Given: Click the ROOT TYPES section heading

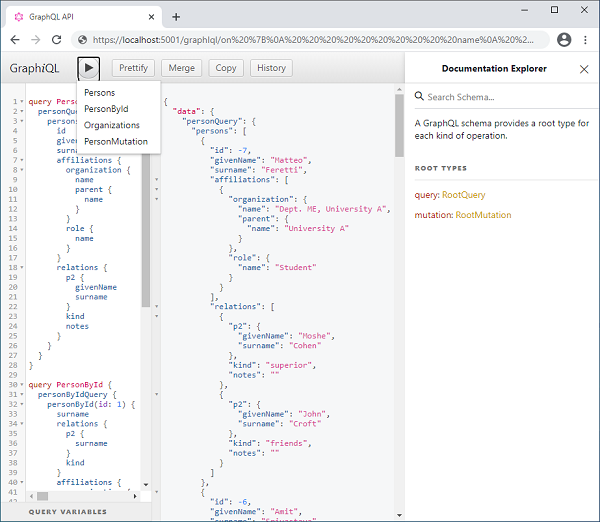Looking at the screenshot, I should 440,168.
